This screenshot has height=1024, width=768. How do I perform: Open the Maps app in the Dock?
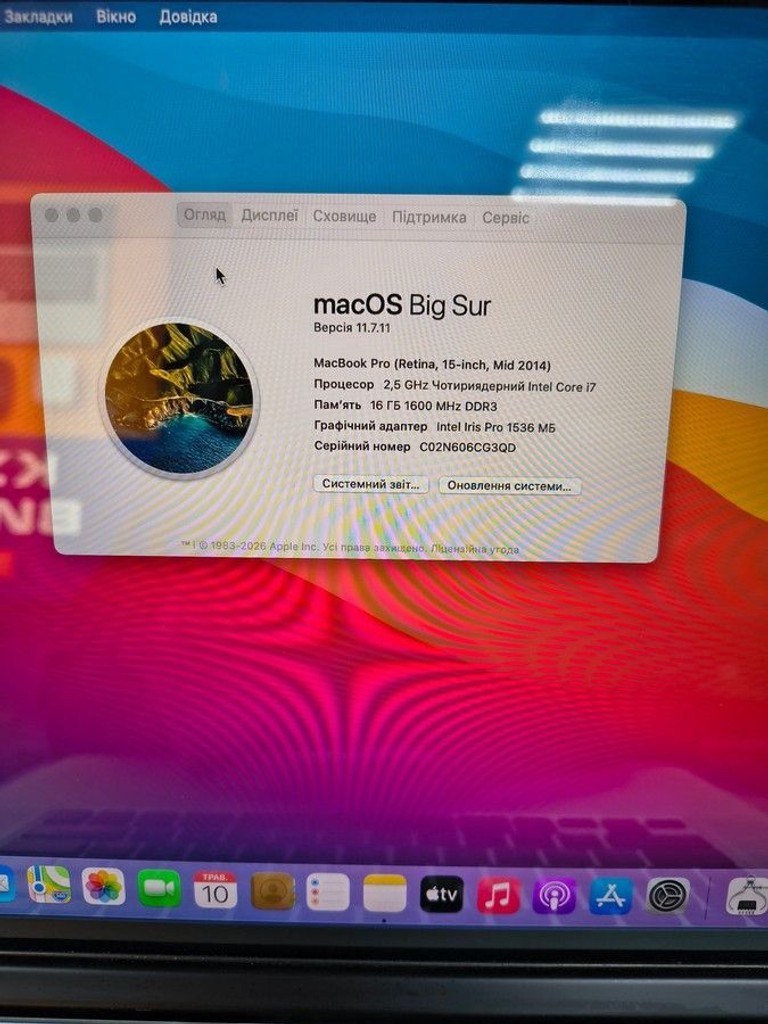pos(49,884)
